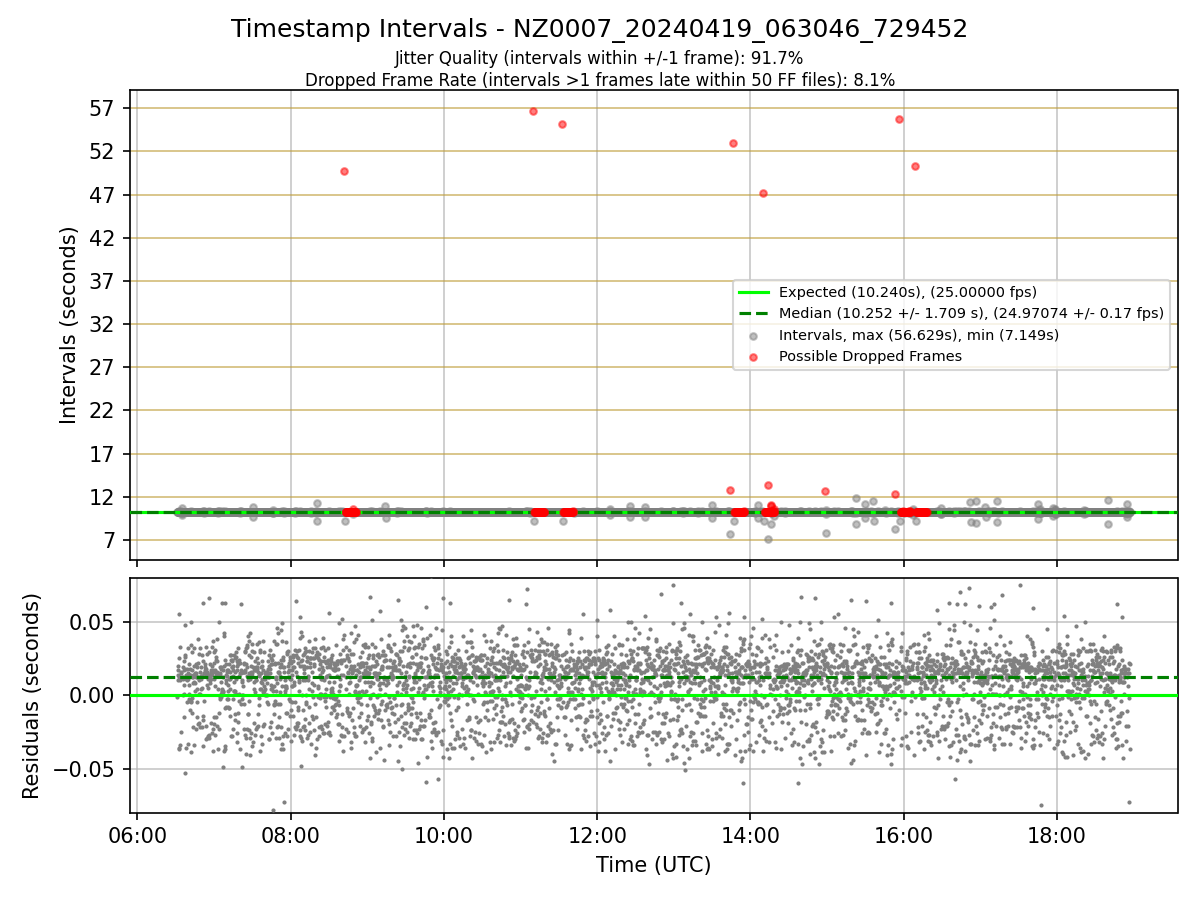Click the plot title NZ0007_20240419_063046_729452
The width and height of the screenshot is (1200, 900).
(599, 29)
